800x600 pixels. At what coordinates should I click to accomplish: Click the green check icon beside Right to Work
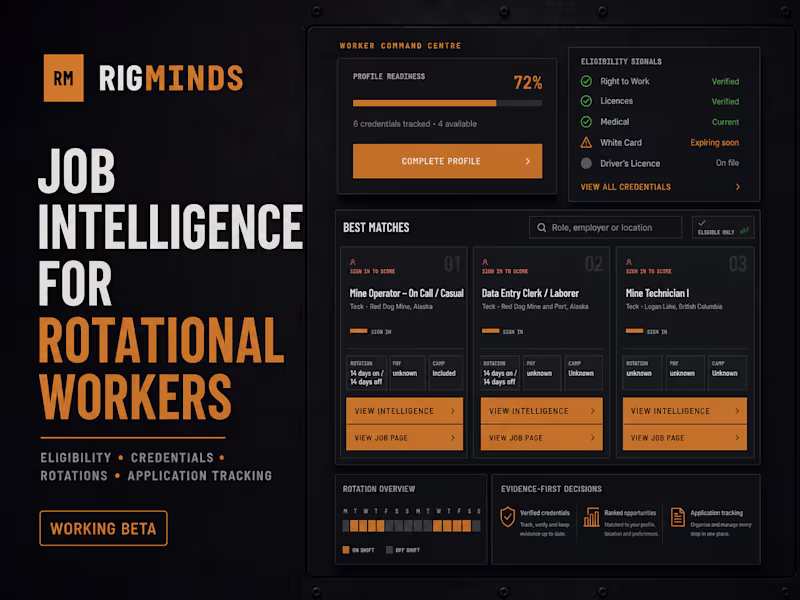point(586,81)
